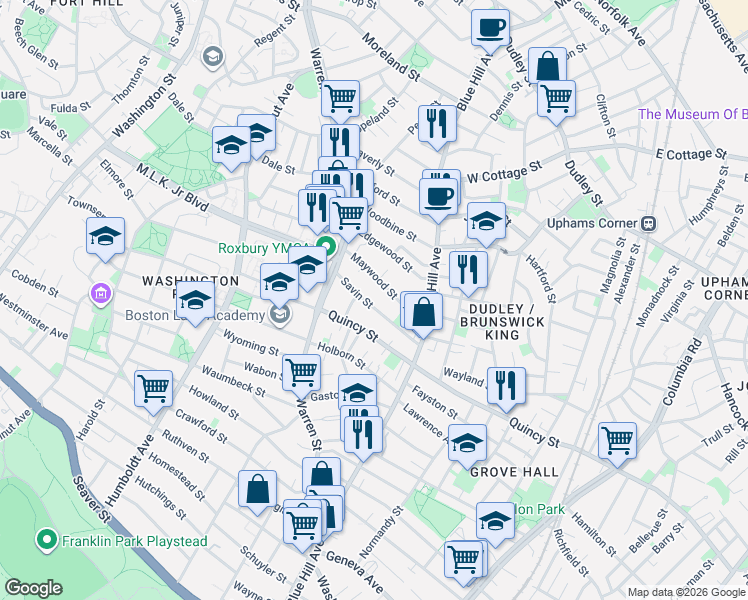Click the front shopping cart marker above Geneva Ave
Image resolution: width=748 pixels, height=600 pixels.
tap(302, 526)
